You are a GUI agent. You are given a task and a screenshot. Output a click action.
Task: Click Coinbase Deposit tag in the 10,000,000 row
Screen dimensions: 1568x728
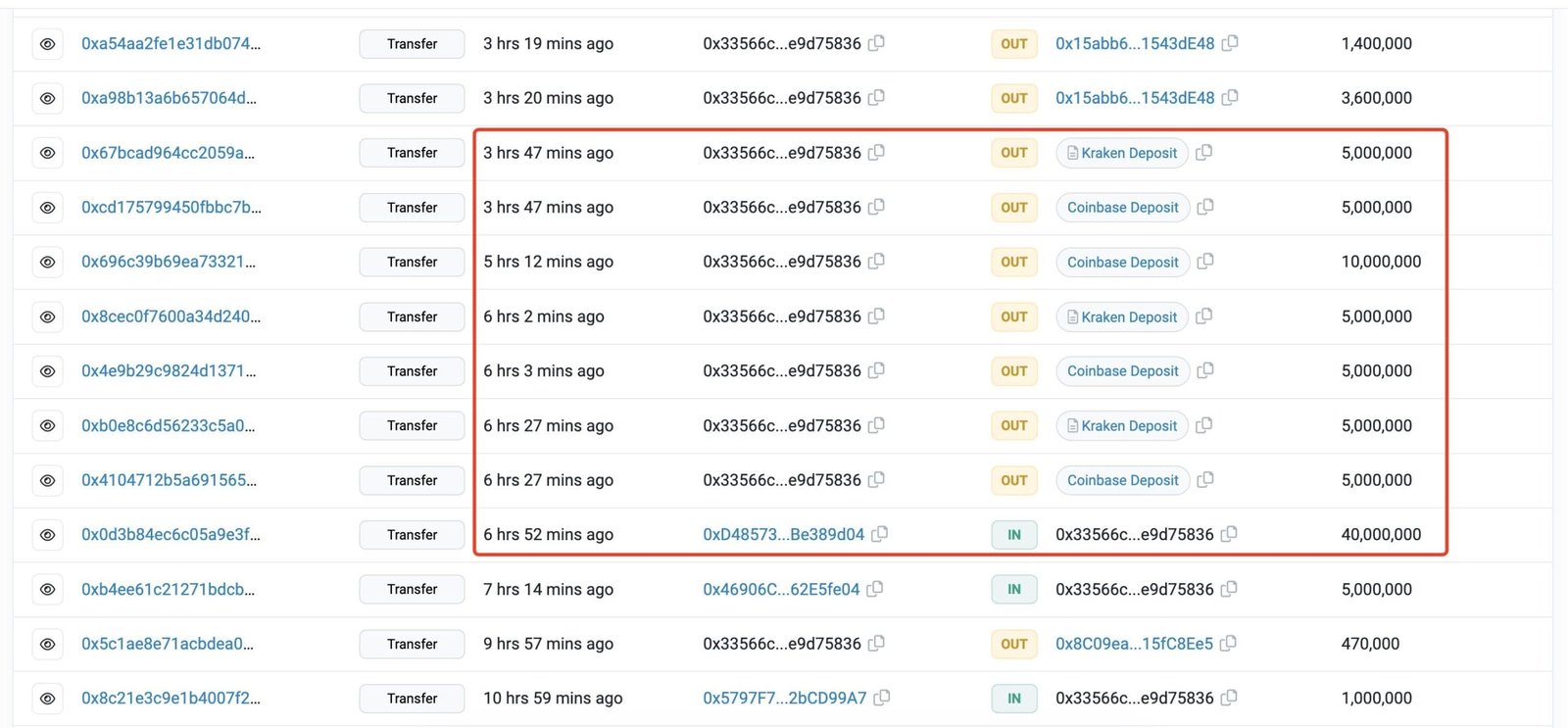(x=1123, y=262)
